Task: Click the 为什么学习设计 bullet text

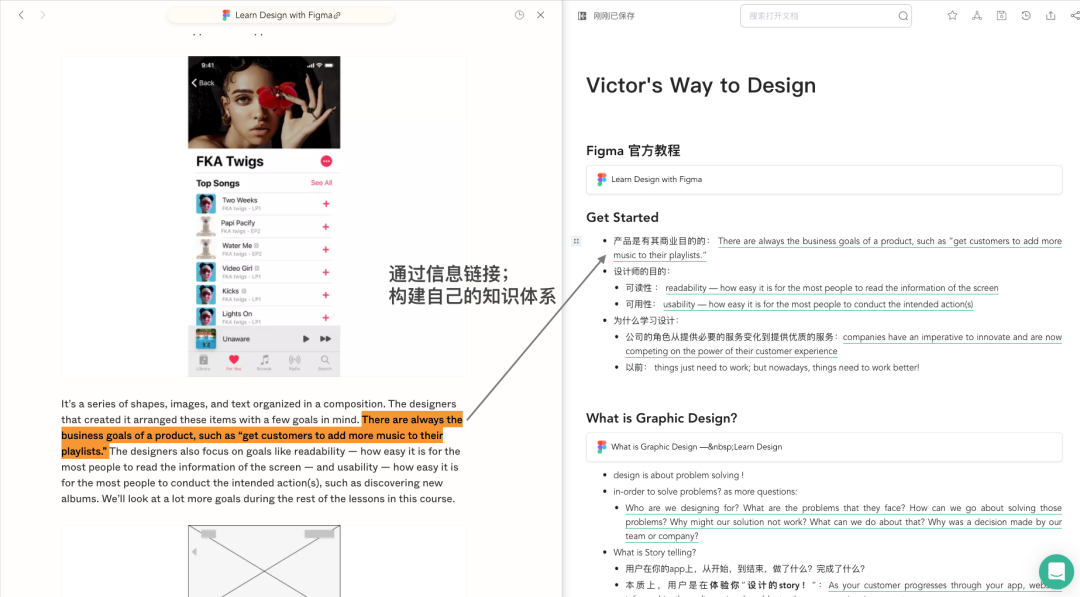Action: pos(646,320)
